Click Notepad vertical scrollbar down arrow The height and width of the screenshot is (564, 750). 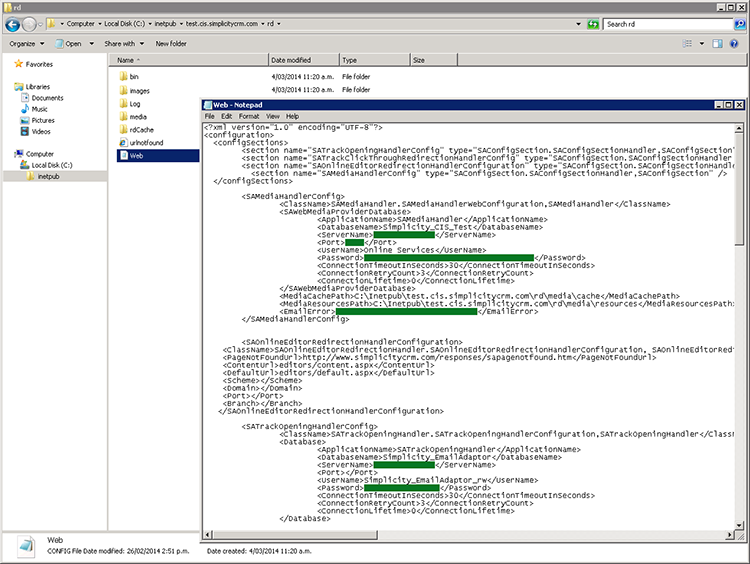pos(739,526)
